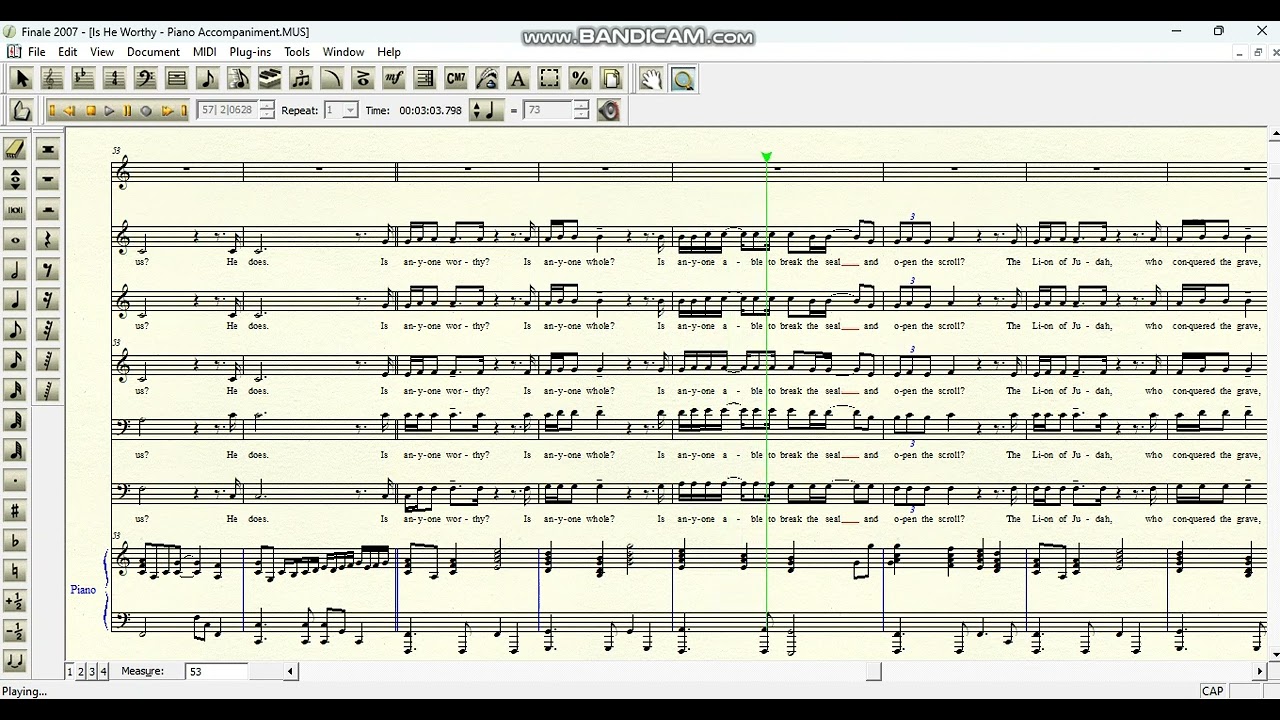Viewport: 1280px width, 720px height.
Task: Click the lower half-step tool
Action: coord(15,631)
